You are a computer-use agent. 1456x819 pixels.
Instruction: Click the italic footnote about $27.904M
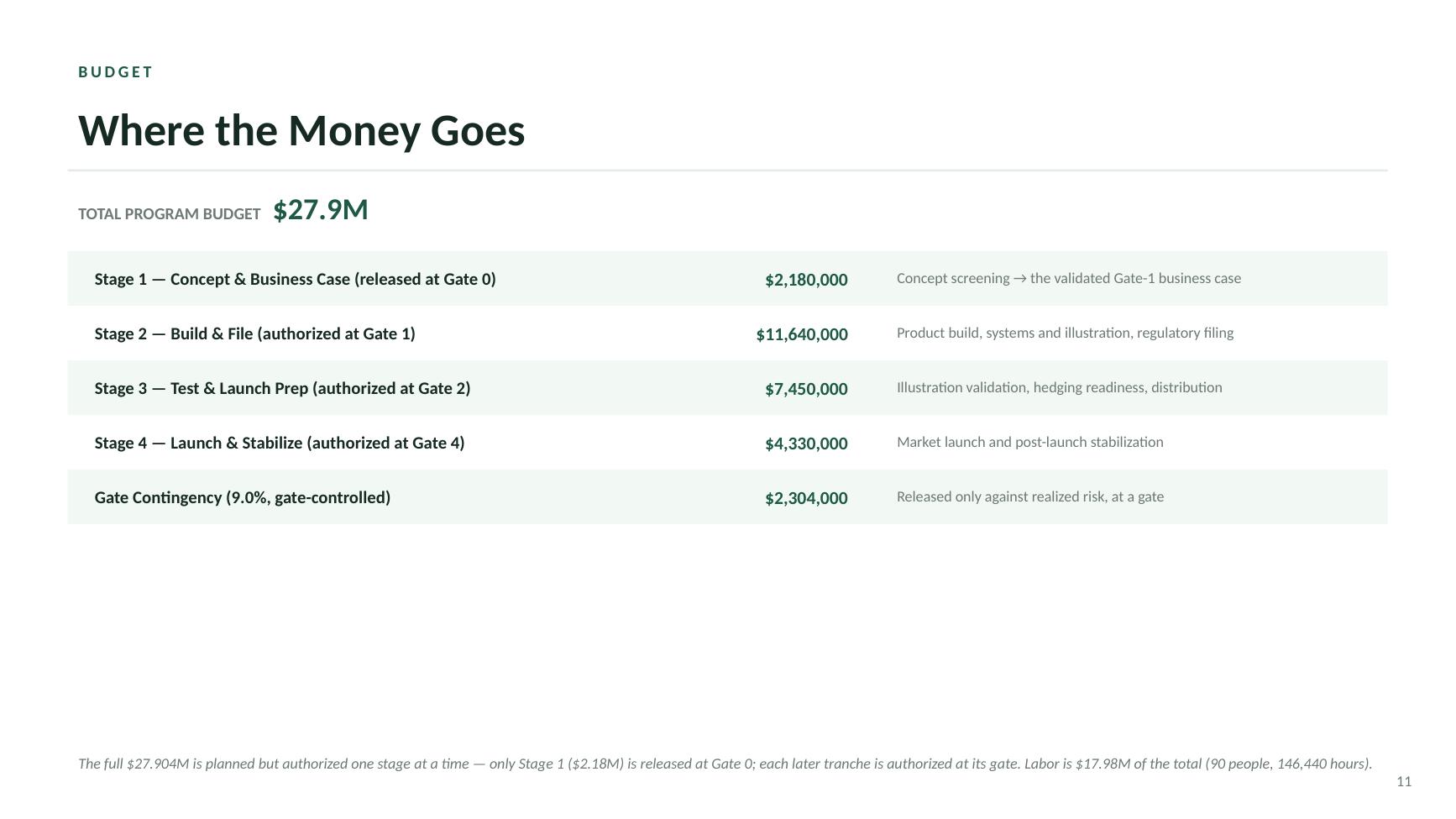(725, 764)
